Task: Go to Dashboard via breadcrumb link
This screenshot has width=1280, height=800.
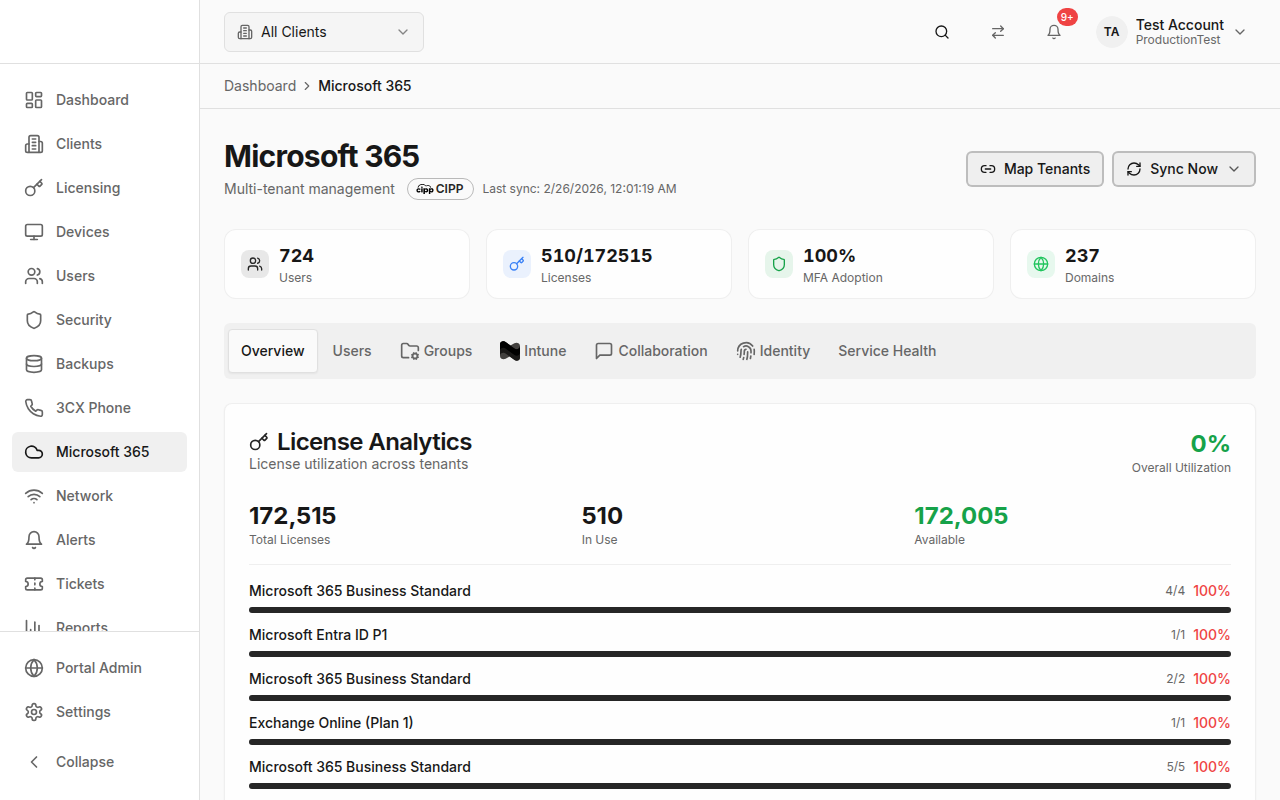Action: (x=260, y=86)
